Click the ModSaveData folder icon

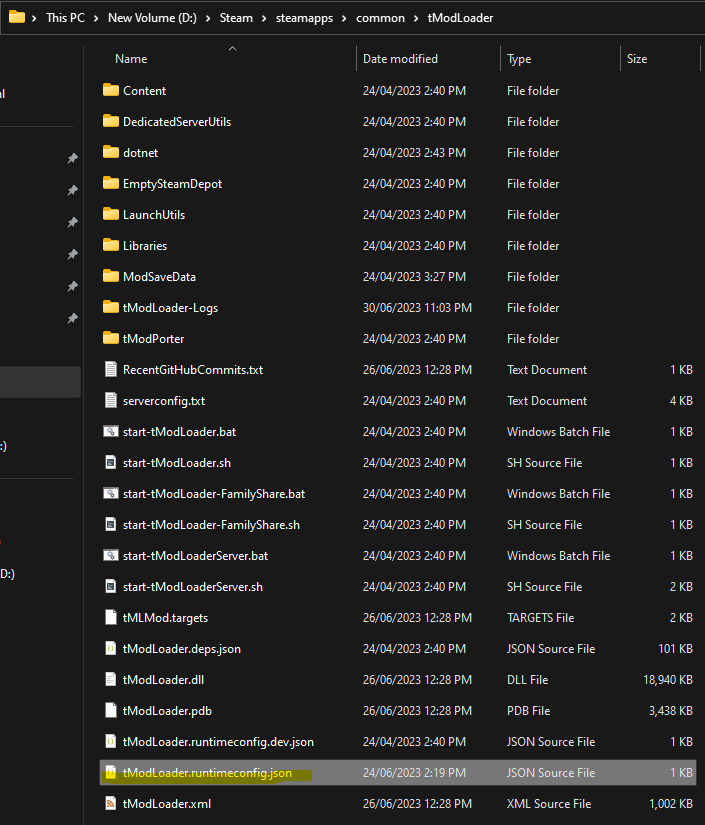pyautogui.click(x=110, y=276)
